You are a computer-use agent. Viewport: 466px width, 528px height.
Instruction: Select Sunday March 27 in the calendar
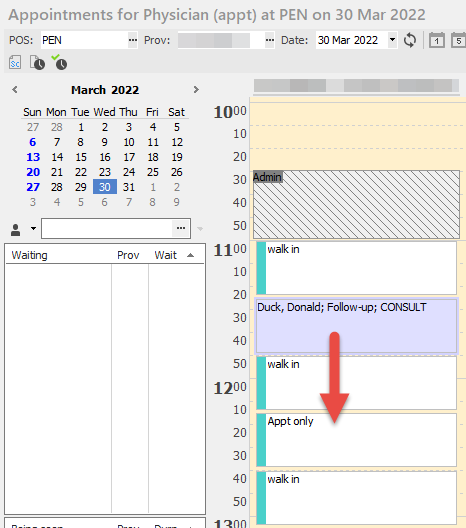pos(33,187)
